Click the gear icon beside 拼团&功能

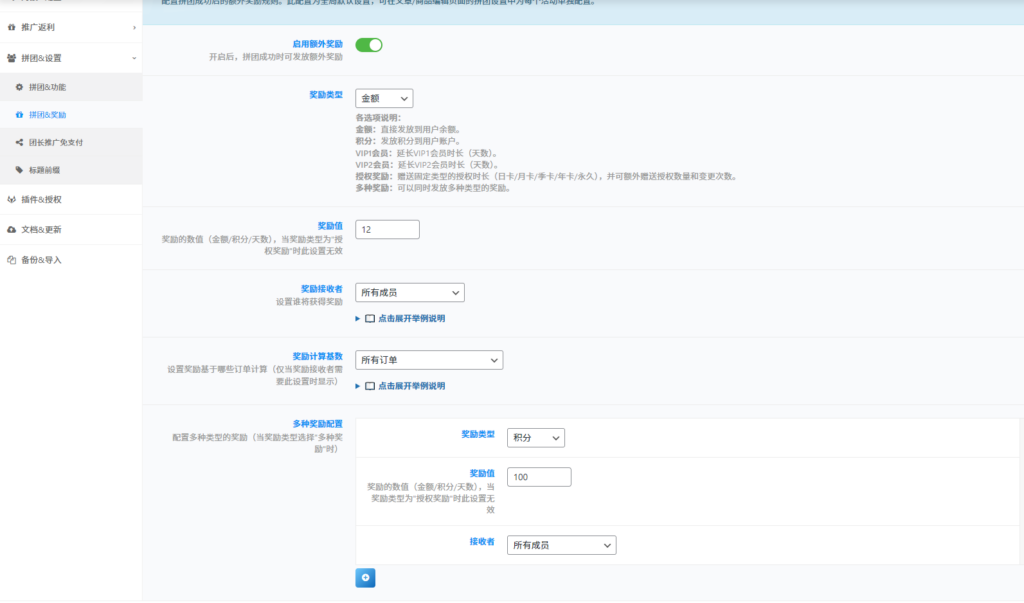click(x=19, y=87)
